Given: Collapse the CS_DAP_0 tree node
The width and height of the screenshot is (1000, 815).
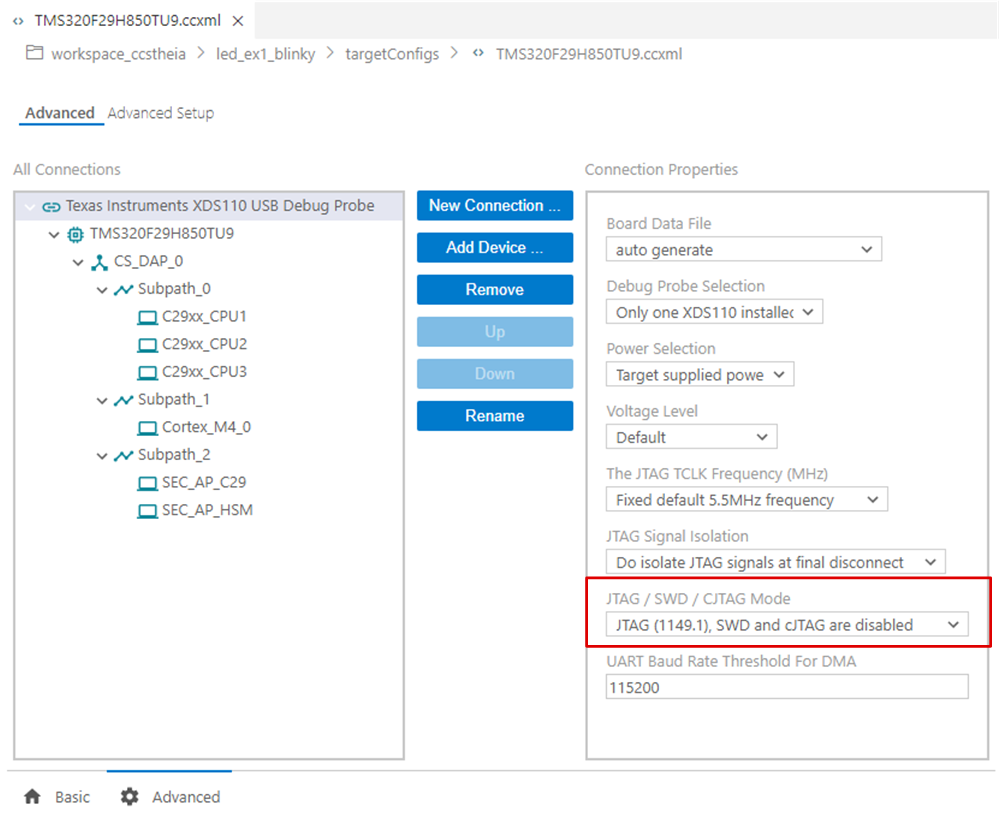Looking at the screenshot, I should point(78,262).
